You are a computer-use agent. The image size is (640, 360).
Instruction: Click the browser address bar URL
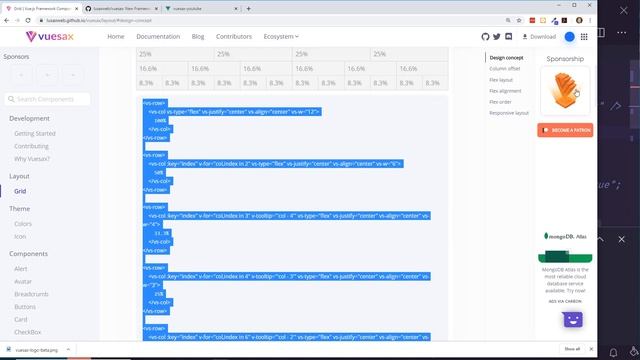[99, 20]
